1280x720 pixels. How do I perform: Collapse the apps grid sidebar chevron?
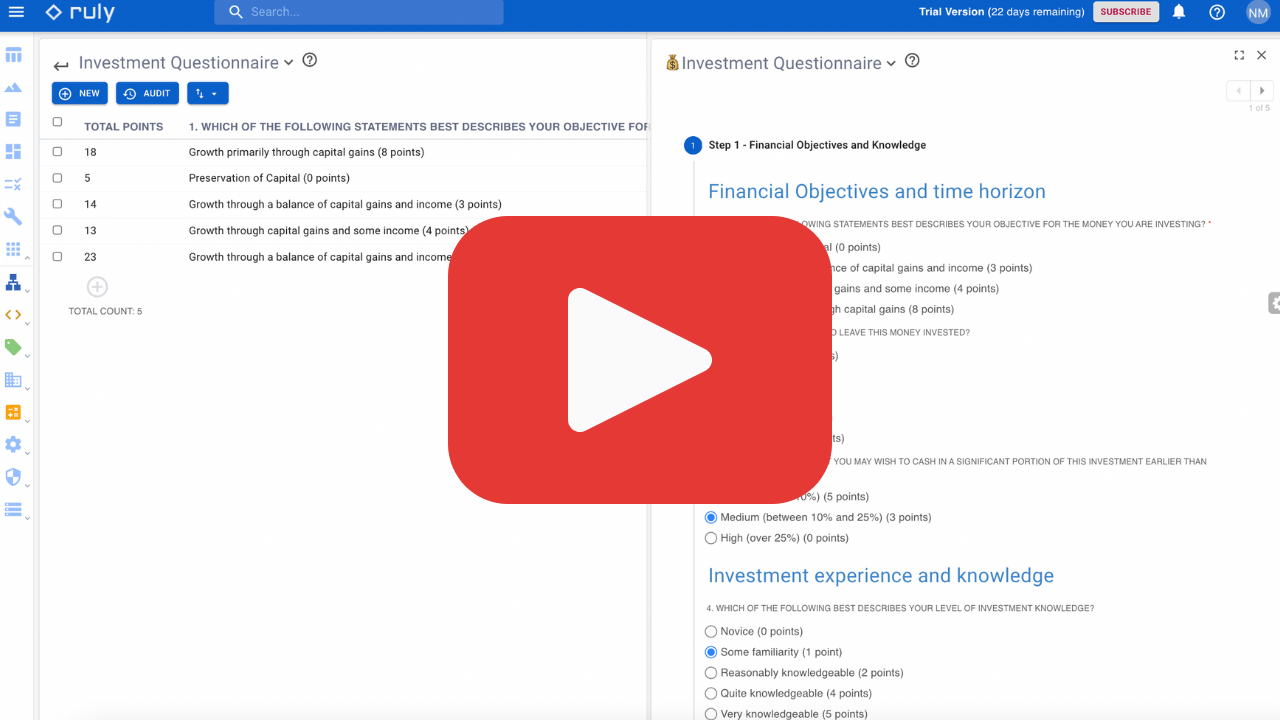27,258
